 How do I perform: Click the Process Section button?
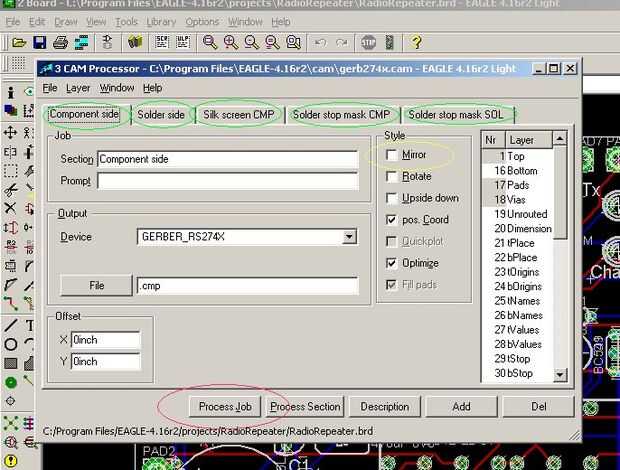(305, 407)
